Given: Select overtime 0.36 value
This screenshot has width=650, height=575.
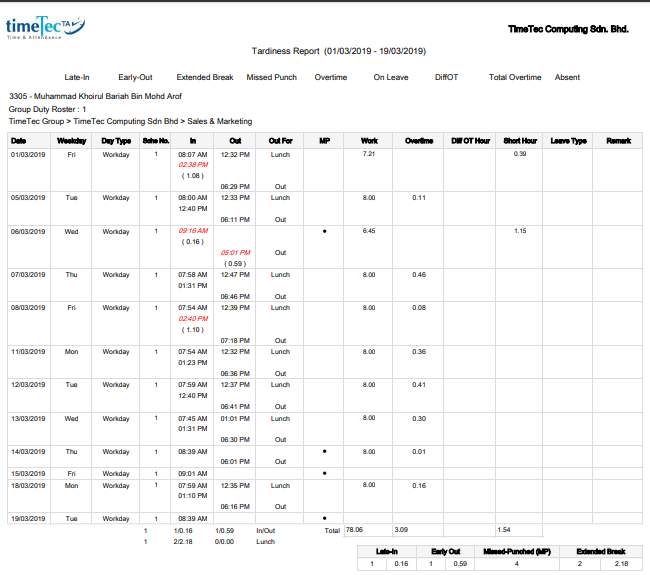Looking at the screenshot, I should tap(419, 352).
